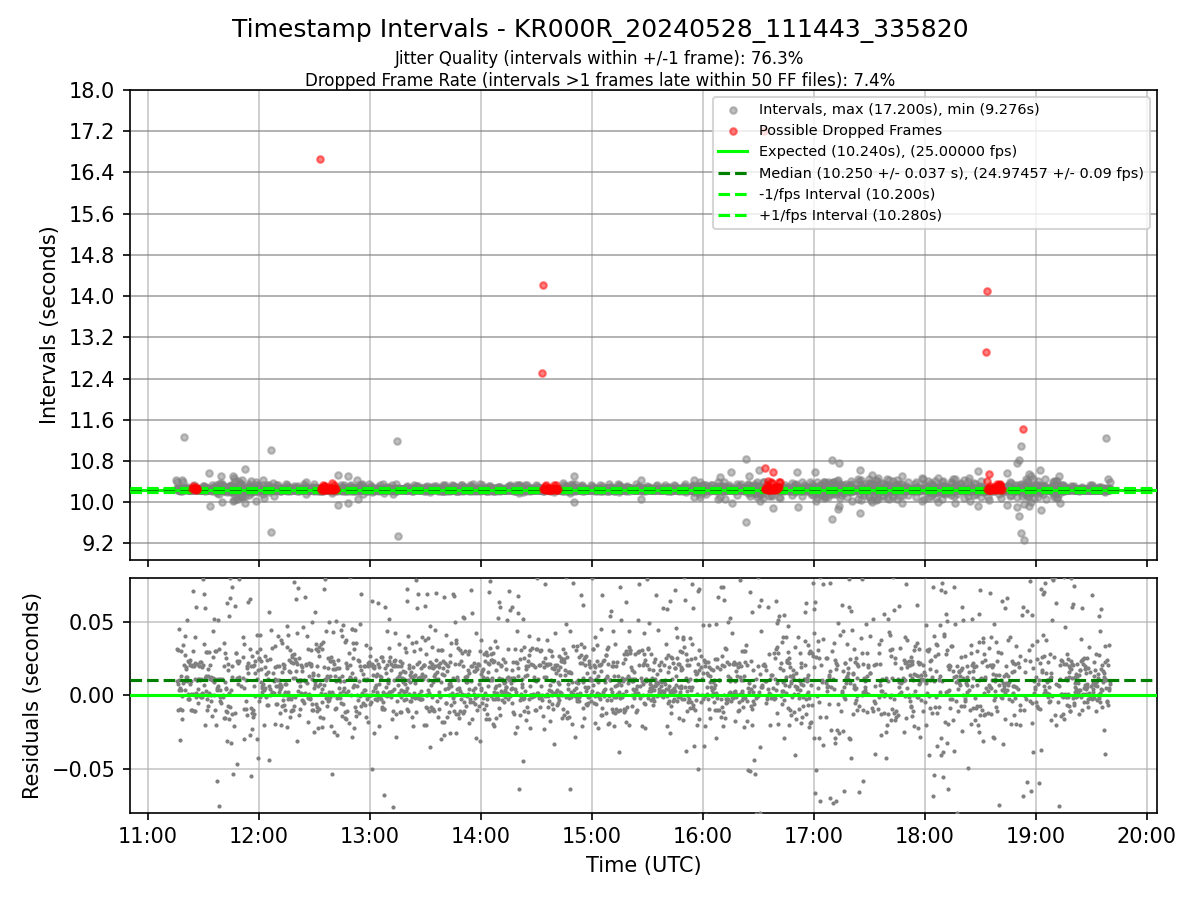Click the '18:00' x-axis tick label
Viewport: 1200px width, 900px height.
coord(924,833)
